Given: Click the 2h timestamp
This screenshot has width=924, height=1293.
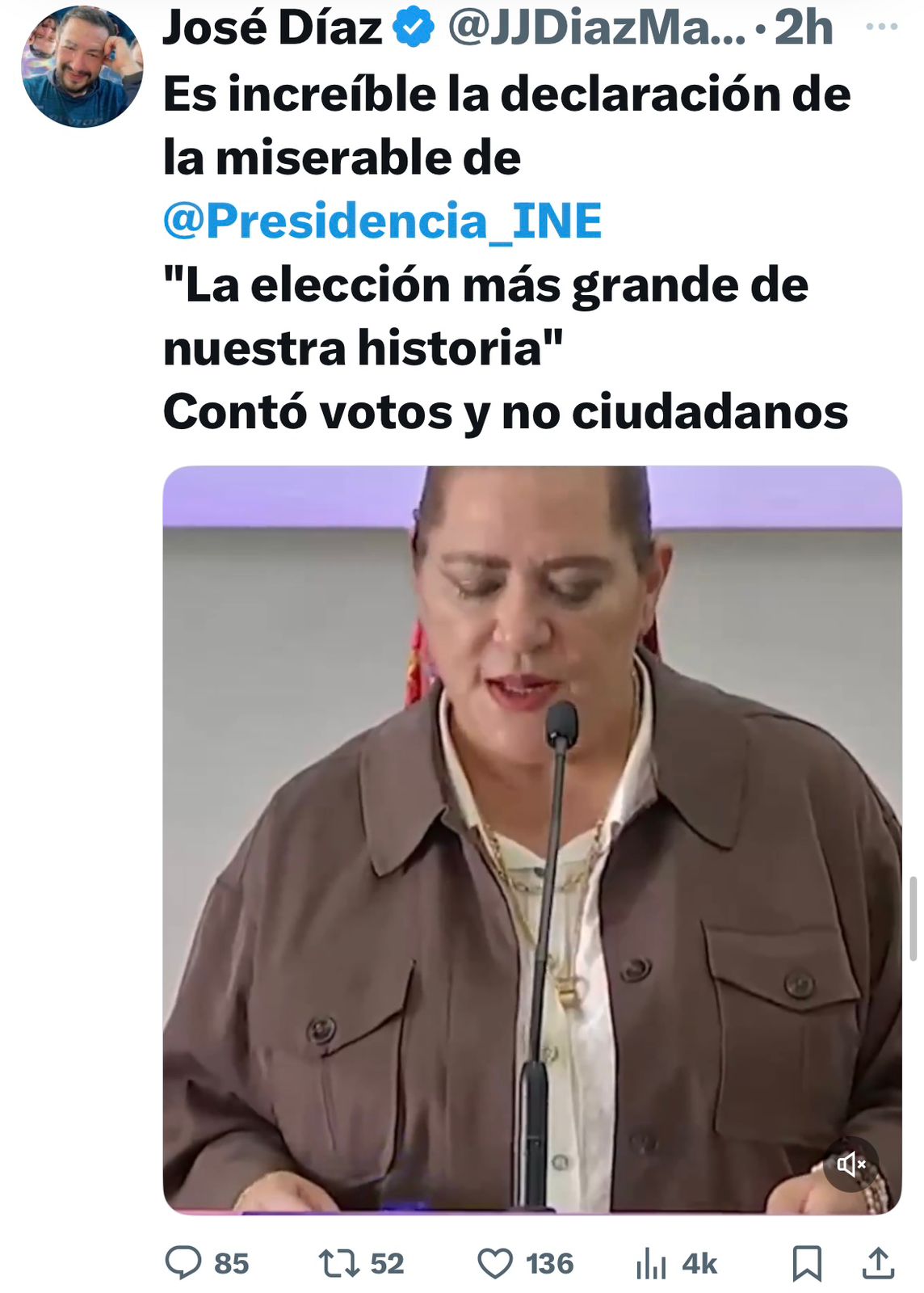Looking at the screenshot, I should coord(804,27).
